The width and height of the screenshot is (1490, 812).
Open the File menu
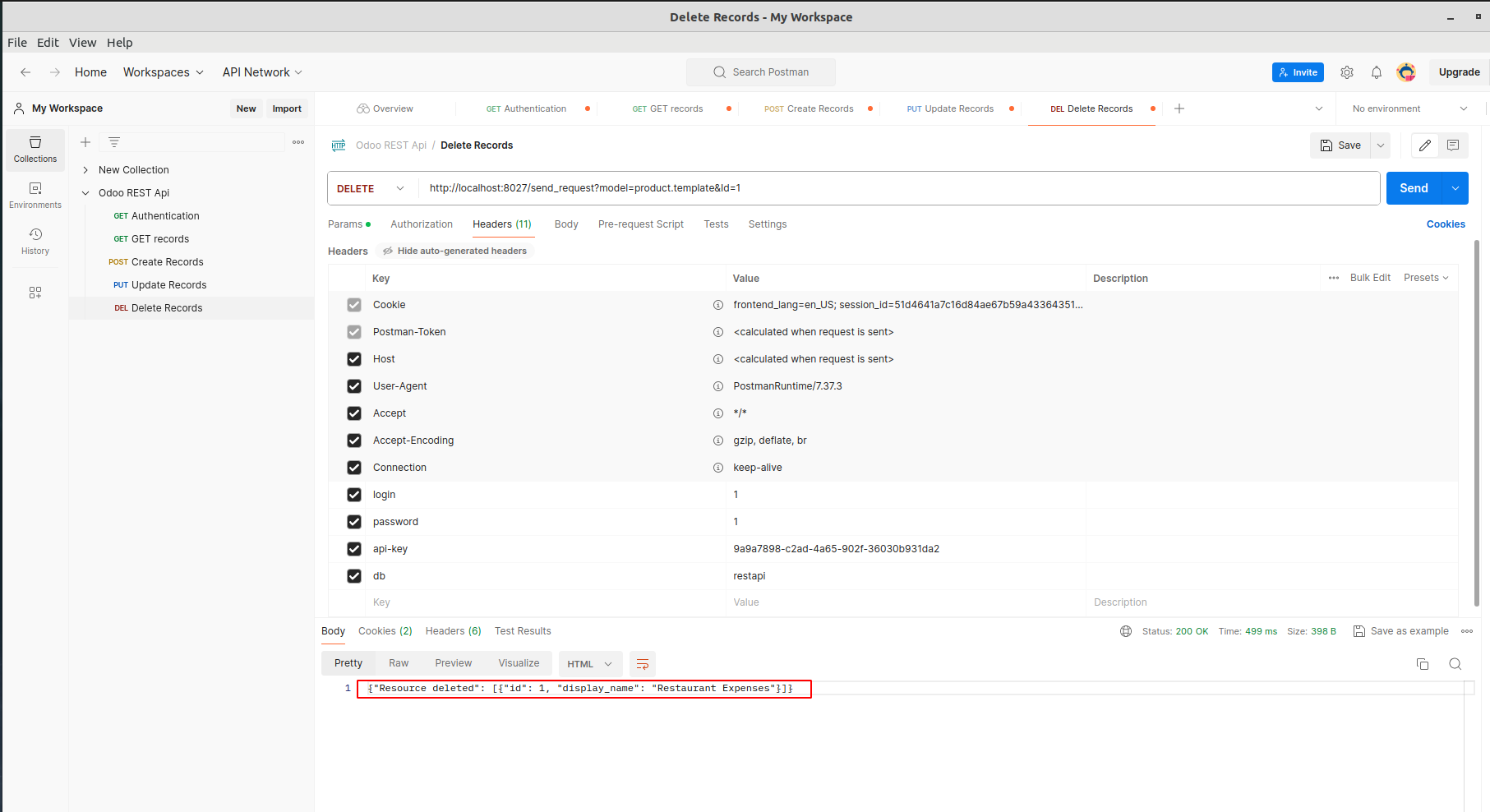(17, 43)
